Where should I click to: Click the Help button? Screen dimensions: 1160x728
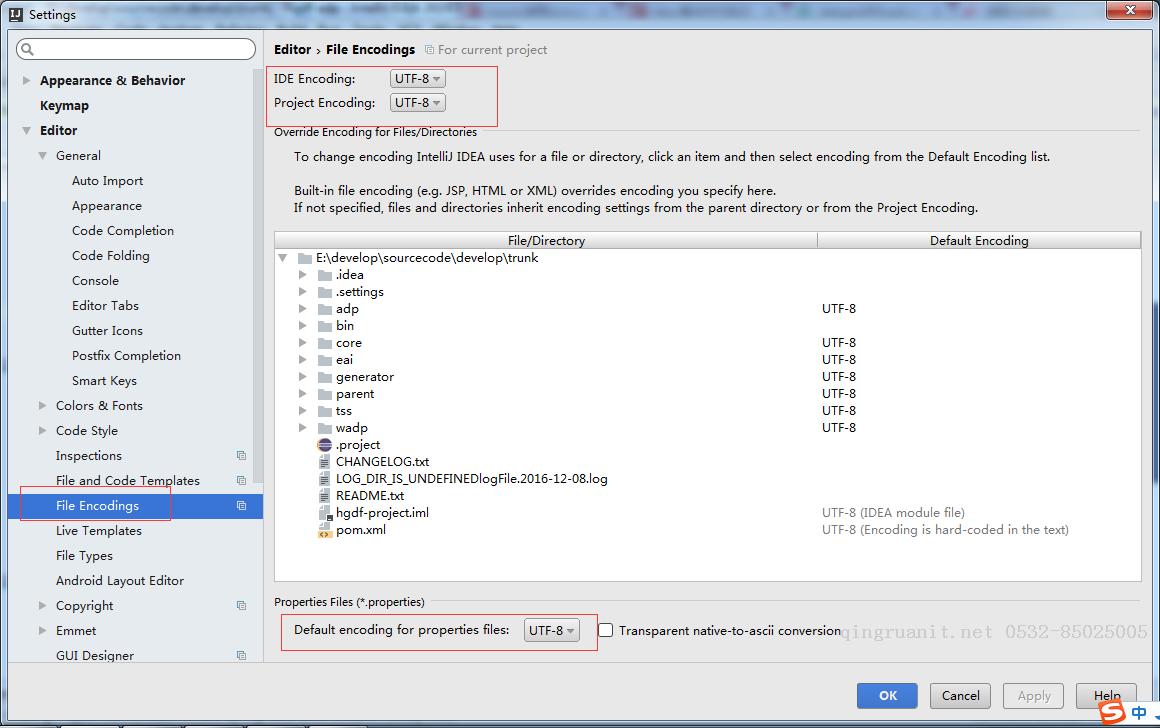coord(1106,695)
